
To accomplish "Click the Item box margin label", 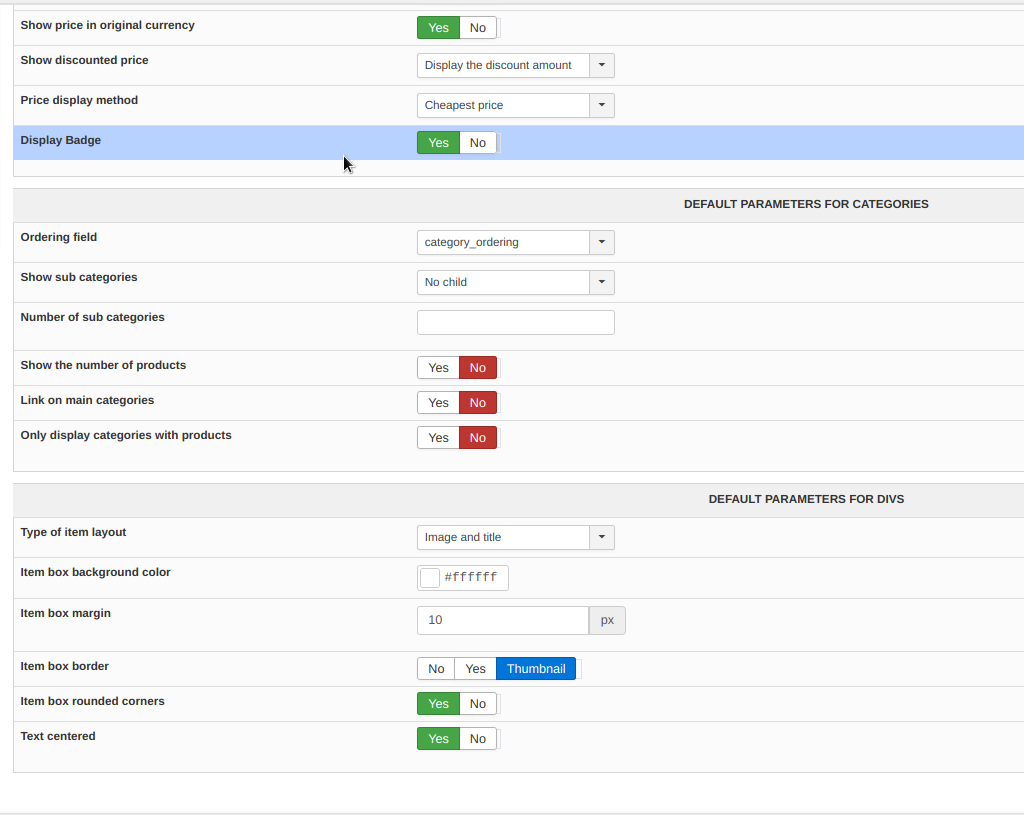I will tap(65, 613).
